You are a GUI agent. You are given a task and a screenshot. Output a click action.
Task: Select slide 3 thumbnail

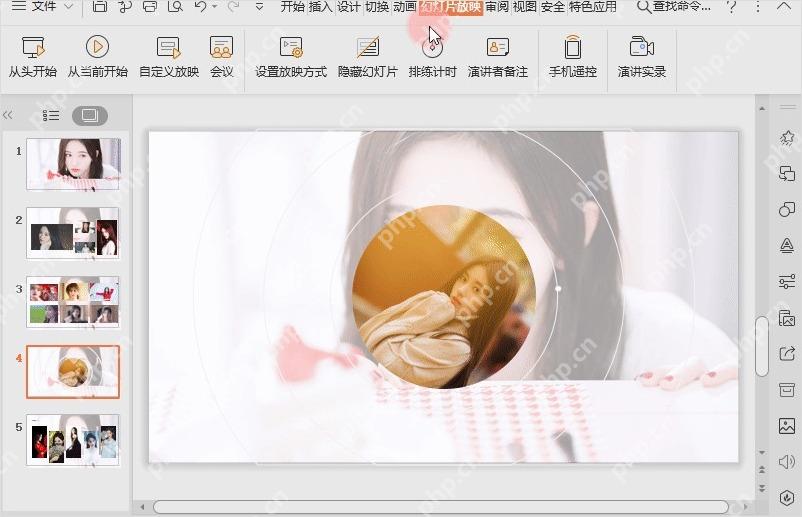73,302
